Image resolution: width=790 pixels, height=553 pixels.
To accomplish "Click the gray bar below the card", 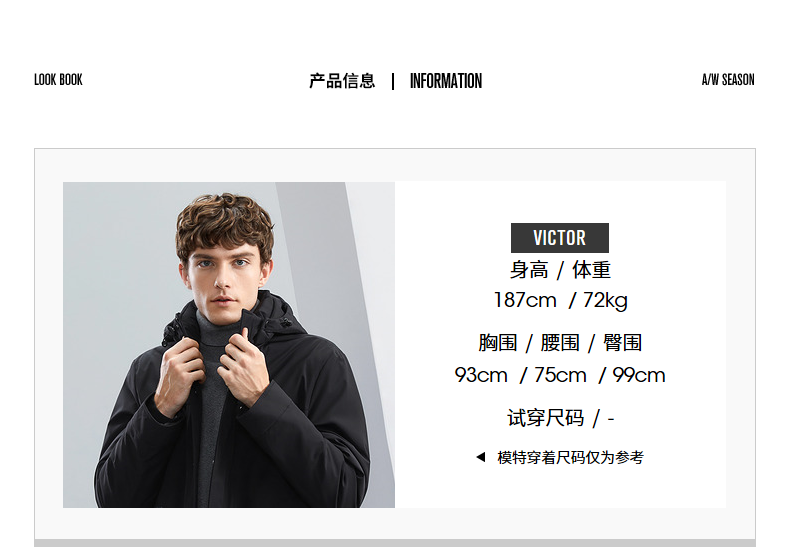I will (x=394, y=543).
